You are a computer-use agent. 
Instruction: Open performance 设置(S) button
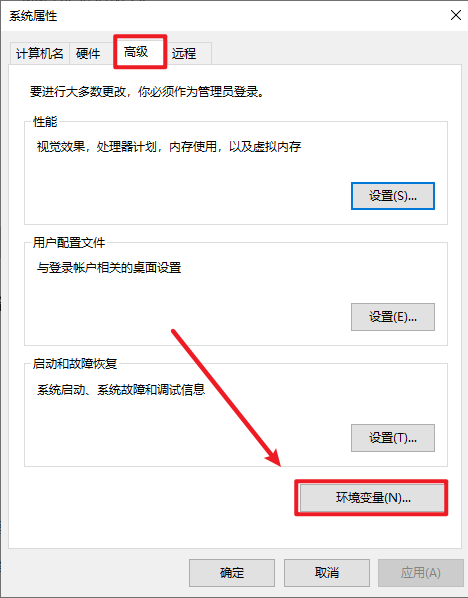coord(392,196)
